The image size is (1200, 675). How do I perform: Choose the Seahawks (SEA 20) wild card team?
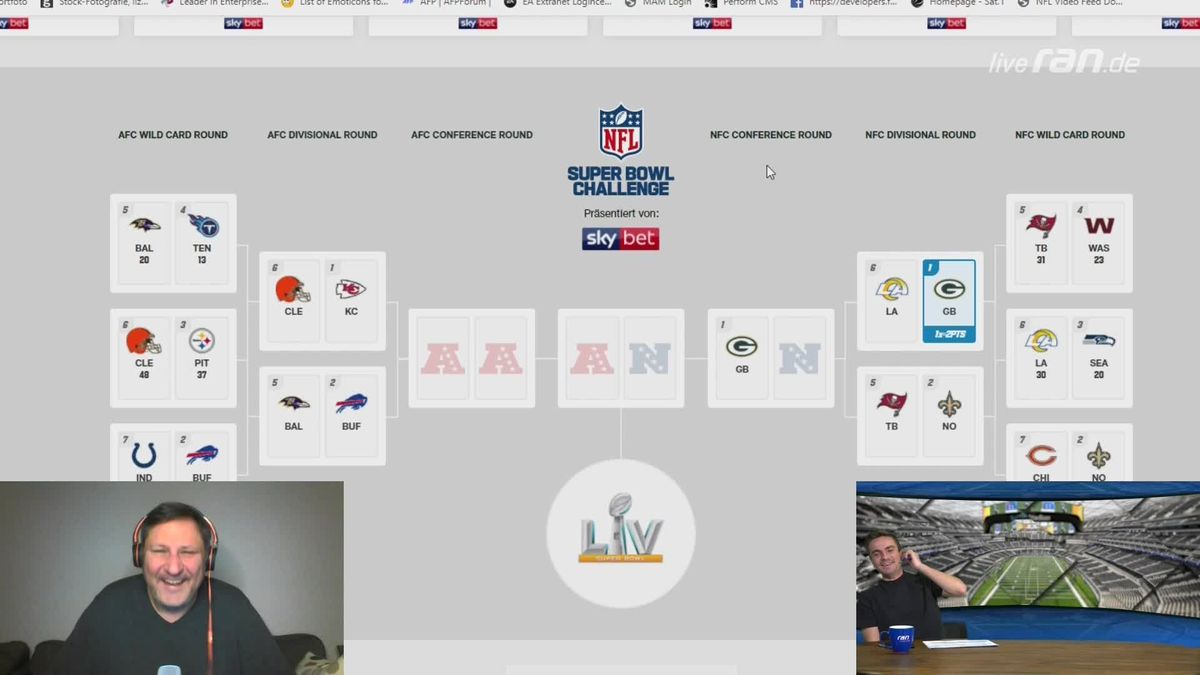coord(1099,358)
